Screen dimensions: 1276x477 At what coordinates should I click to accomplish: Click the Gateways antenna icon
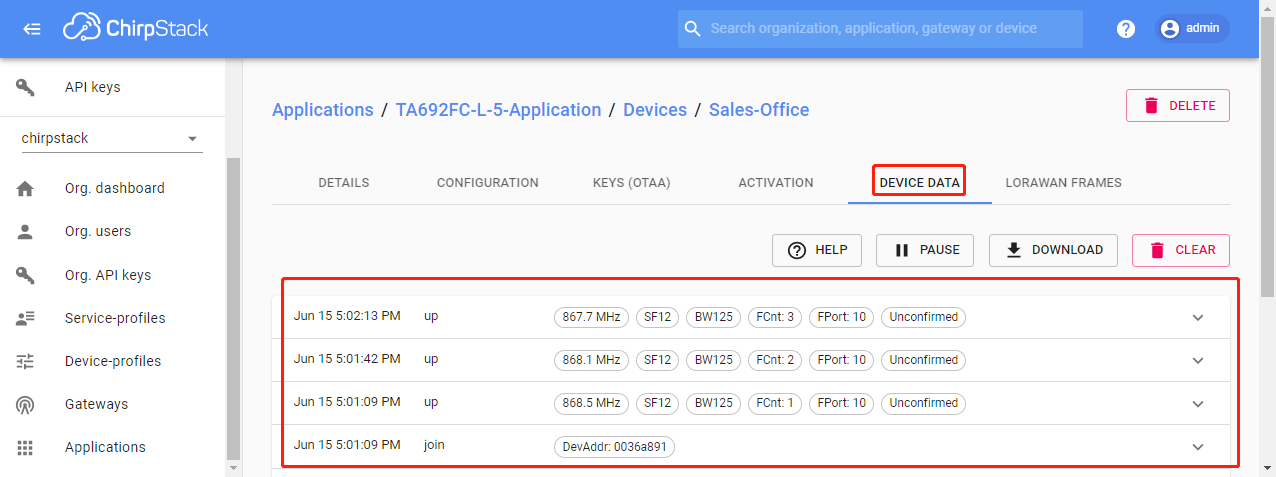click(26, 404)
